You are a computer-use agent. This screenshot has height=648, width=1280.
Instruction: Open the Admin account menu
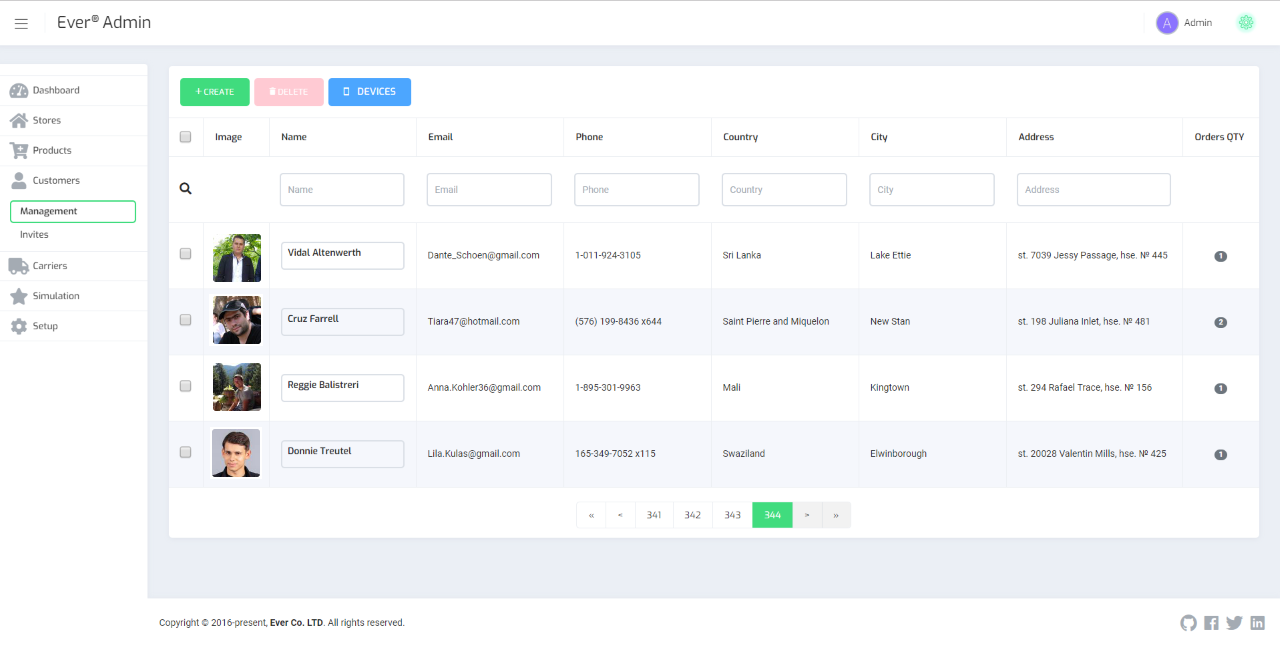(x=1184, y=22)
